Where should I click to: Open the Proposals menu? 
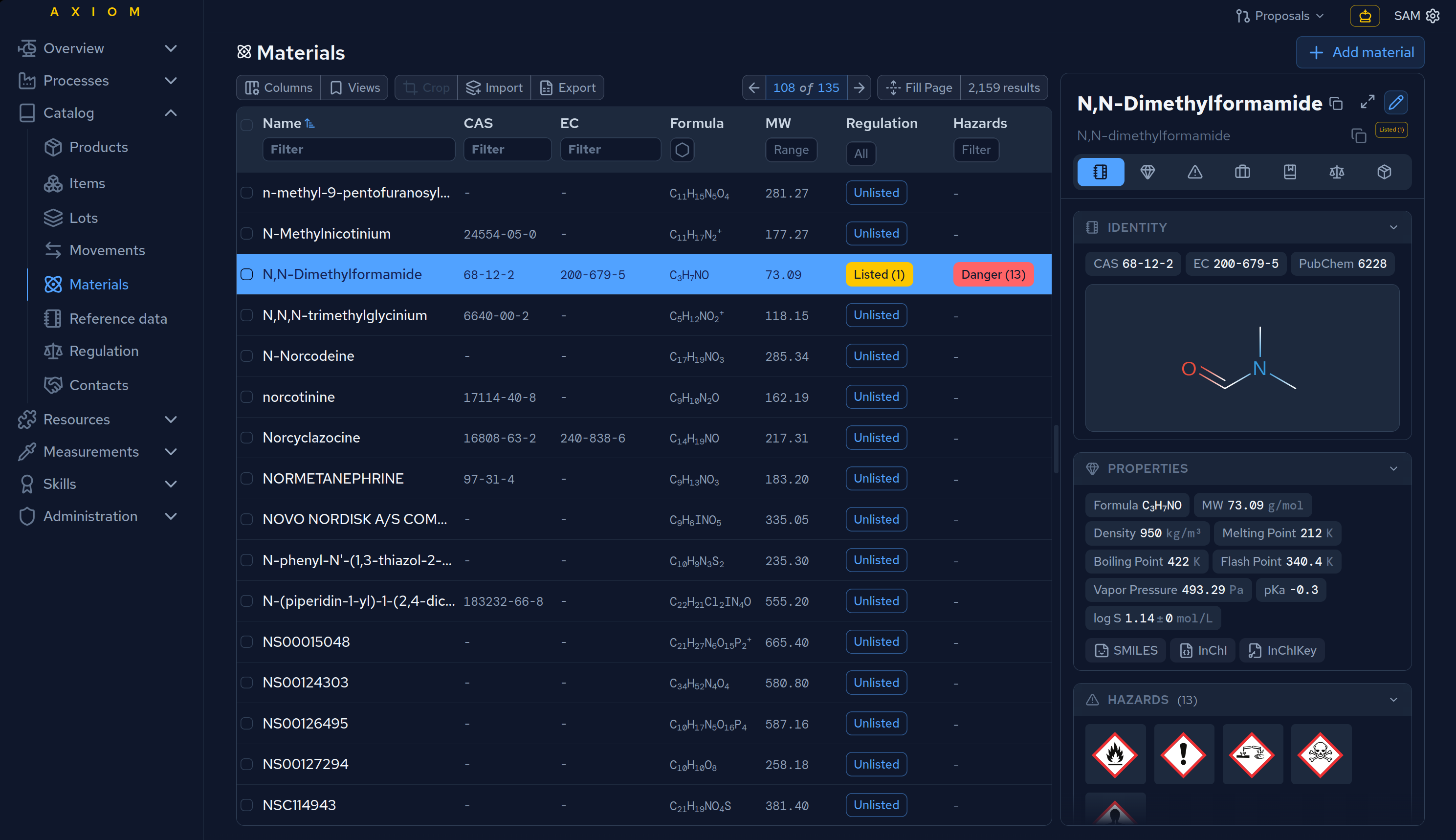pyautogui.click(x=1280, y=16)
